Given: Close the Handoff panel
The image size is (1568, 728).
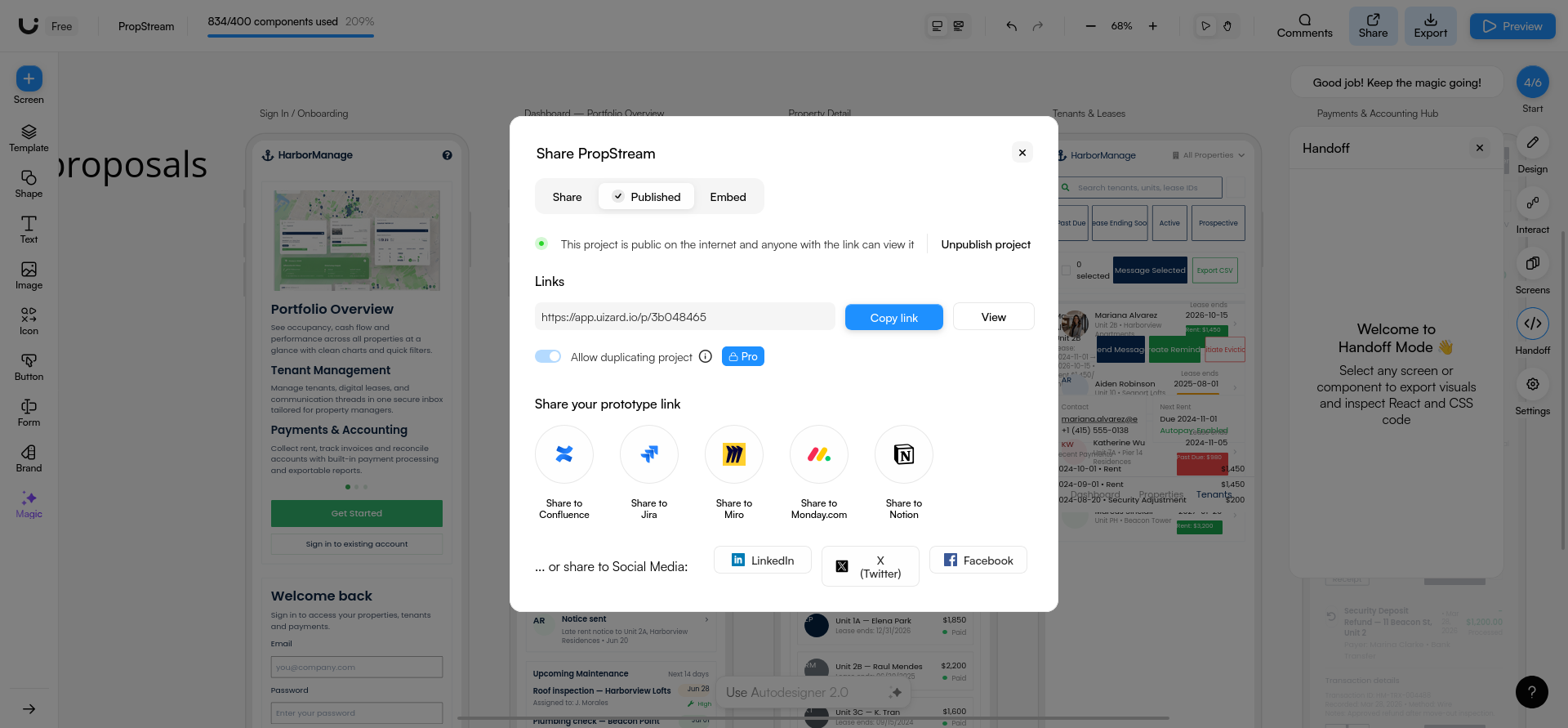Looking at the screenshot, I should 1479,148.
